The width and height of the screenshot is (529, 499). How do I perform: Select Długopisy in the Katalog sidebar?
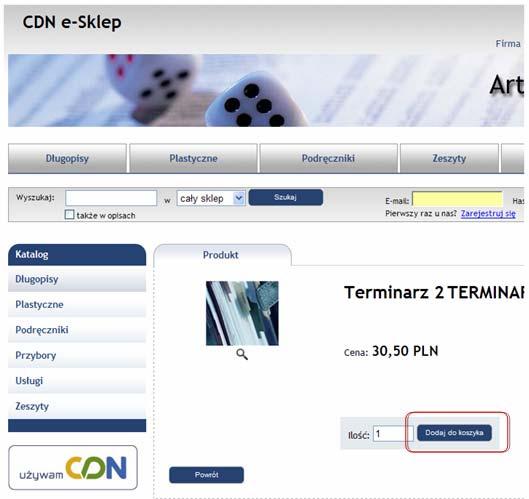pyautogui.click(x=77, y=279)
